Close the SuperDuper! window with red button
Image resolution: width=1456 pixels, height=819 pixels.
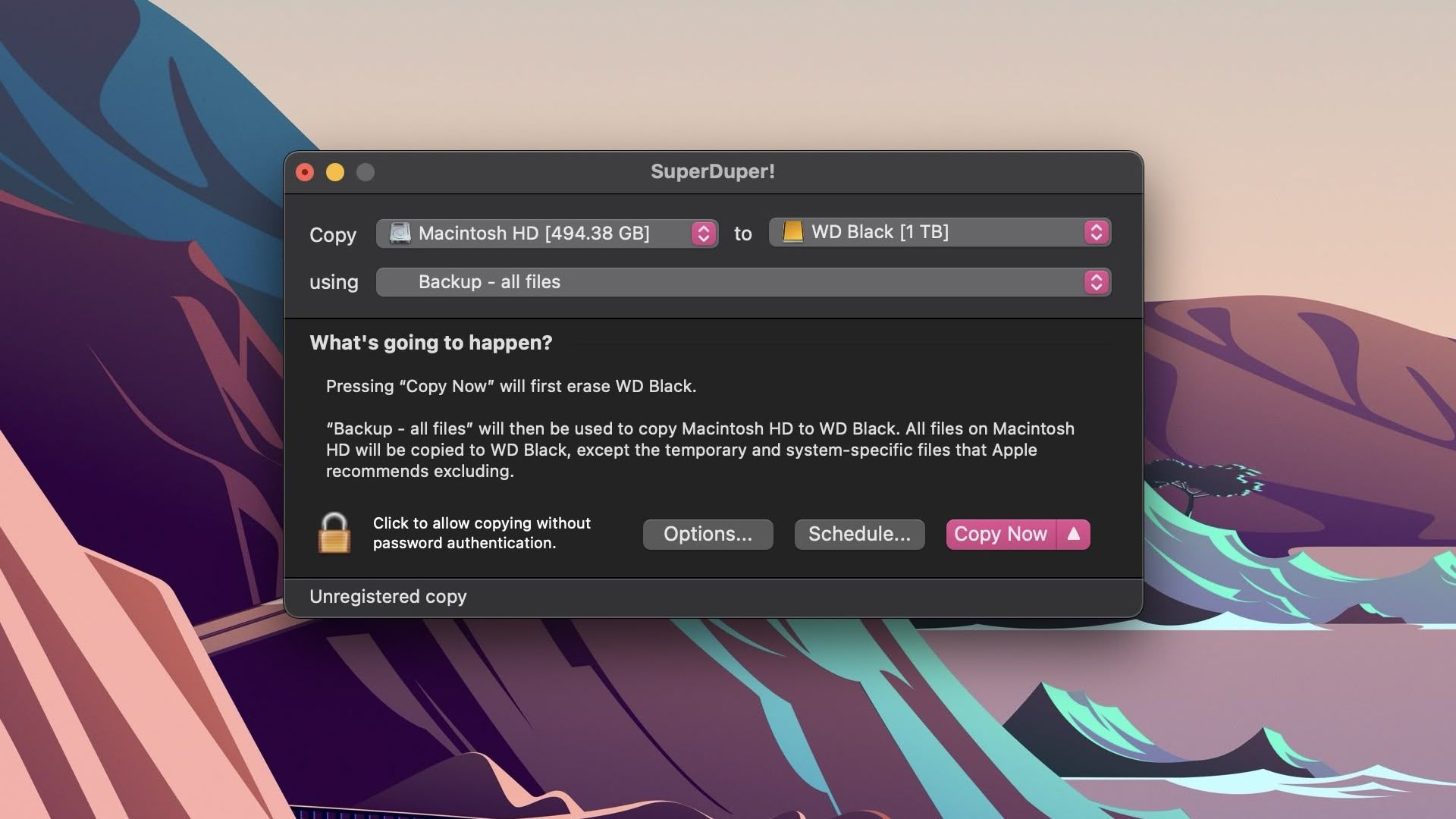[x=305, y=172]
